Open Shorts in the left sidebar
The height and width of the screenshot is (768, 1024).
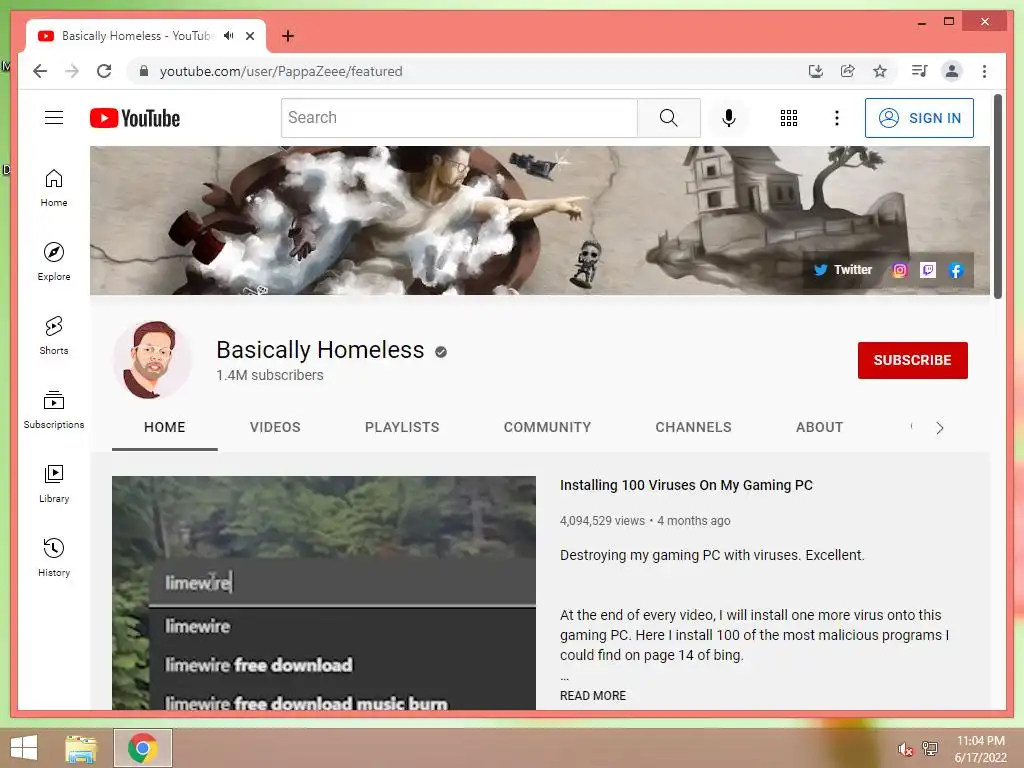(54, 336)
